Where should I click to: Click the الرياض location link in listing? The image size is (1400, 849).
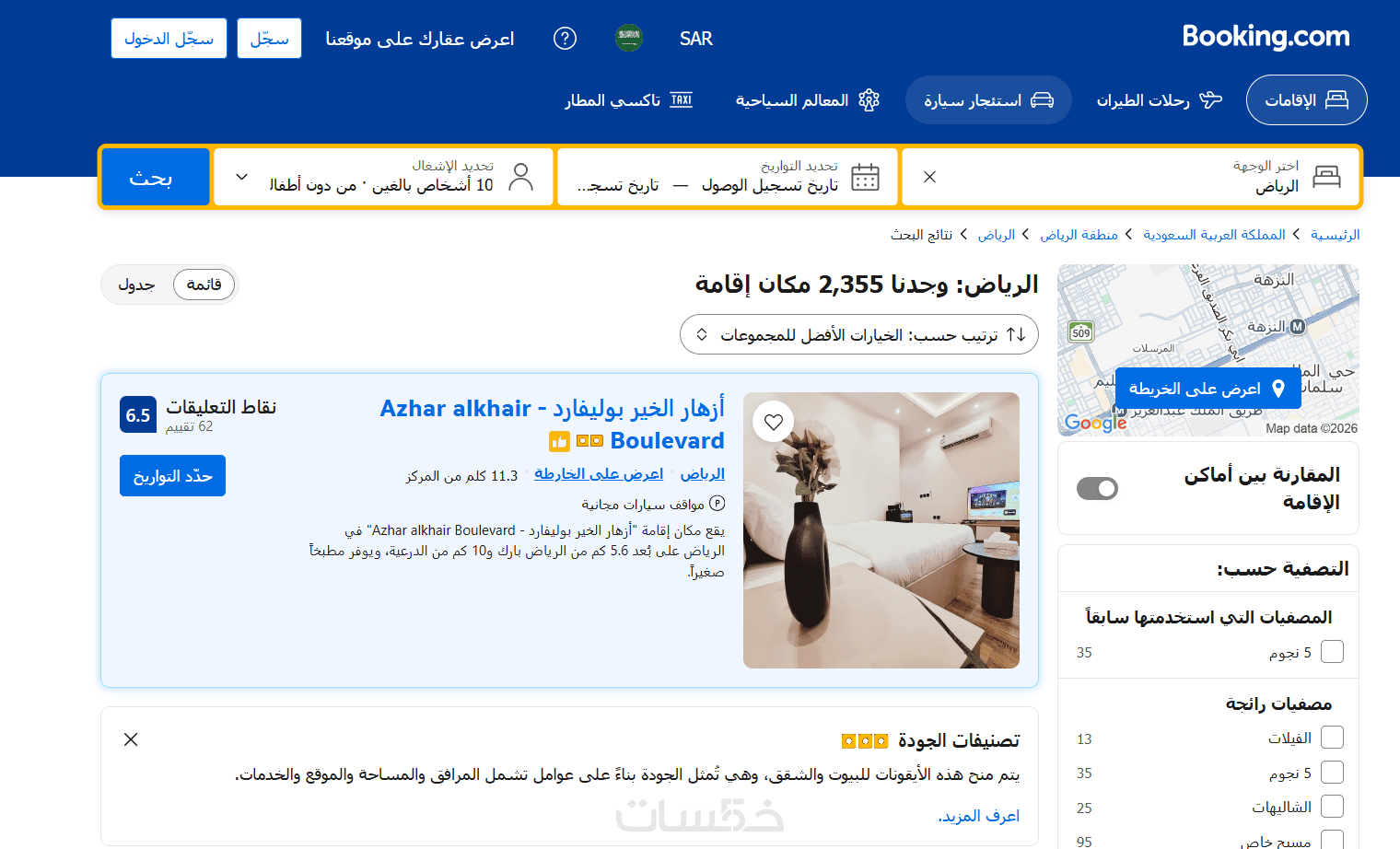(703, 473)
